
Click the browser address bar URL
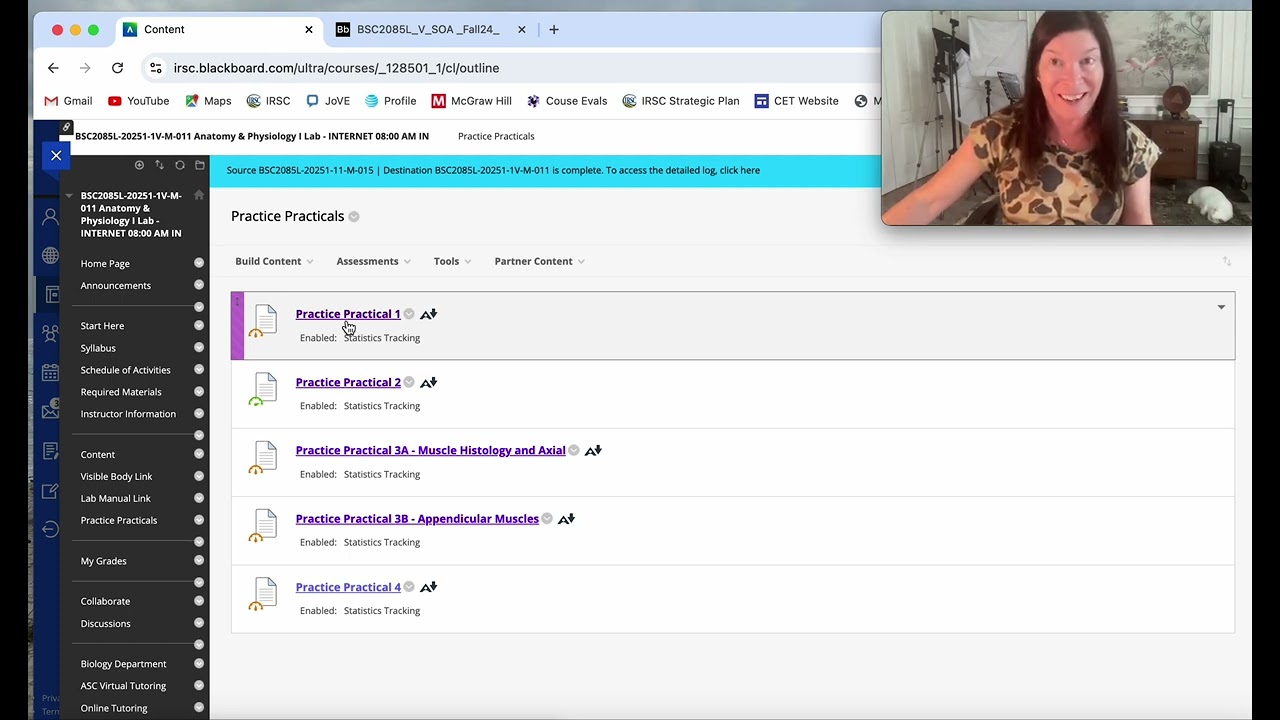[x=336, y=68]
